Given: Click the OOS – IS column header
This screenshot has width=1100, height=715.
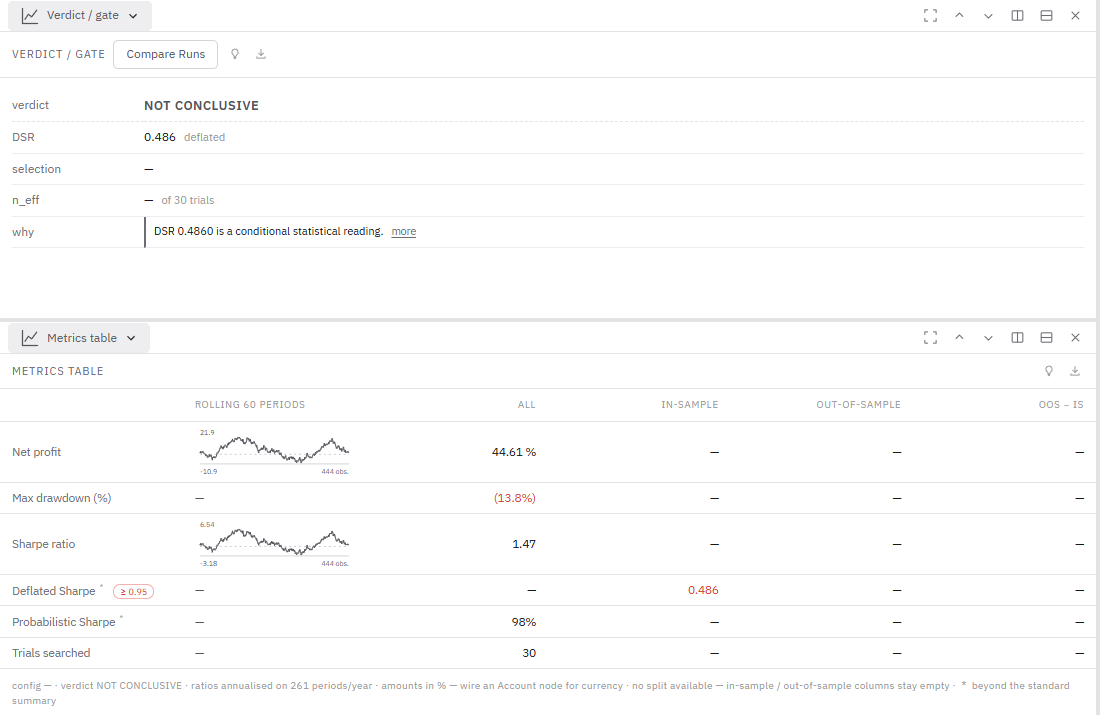Looking at the screenshot, I should [1061, 405].
